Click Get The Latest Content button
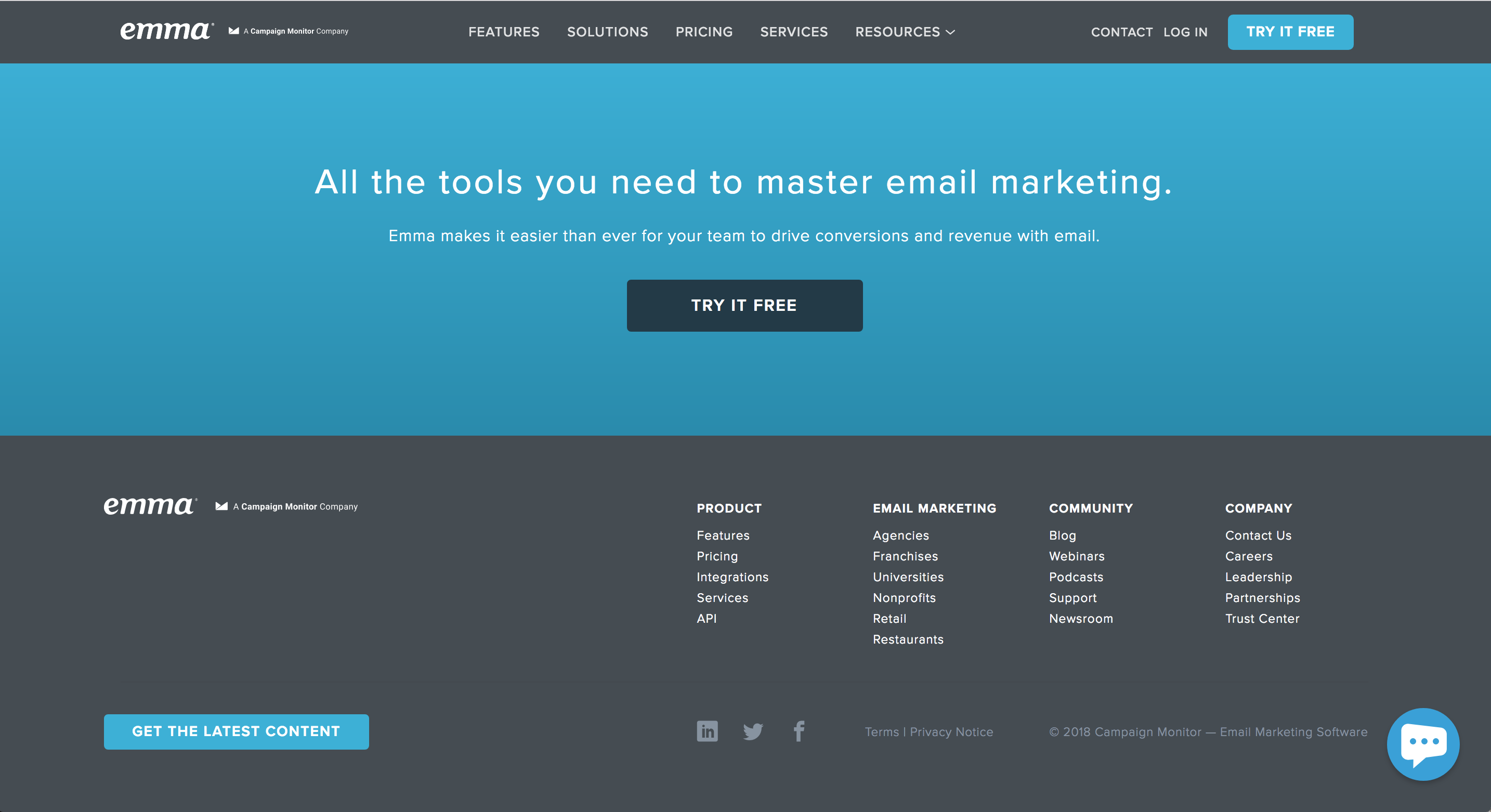The image size is (1491, 812). 236,731
